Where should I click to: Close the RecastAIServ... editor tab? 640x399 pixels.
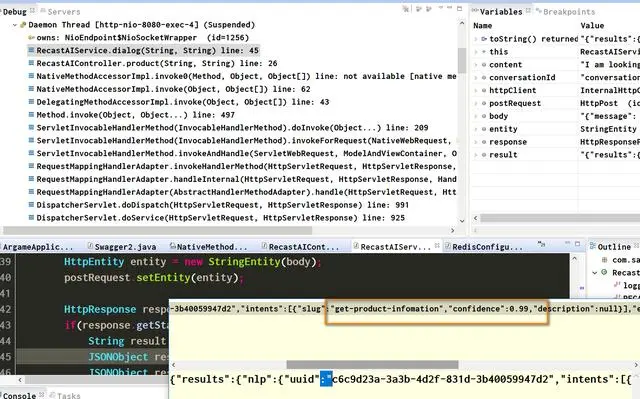pyautogui.click(x=437, y=245)
